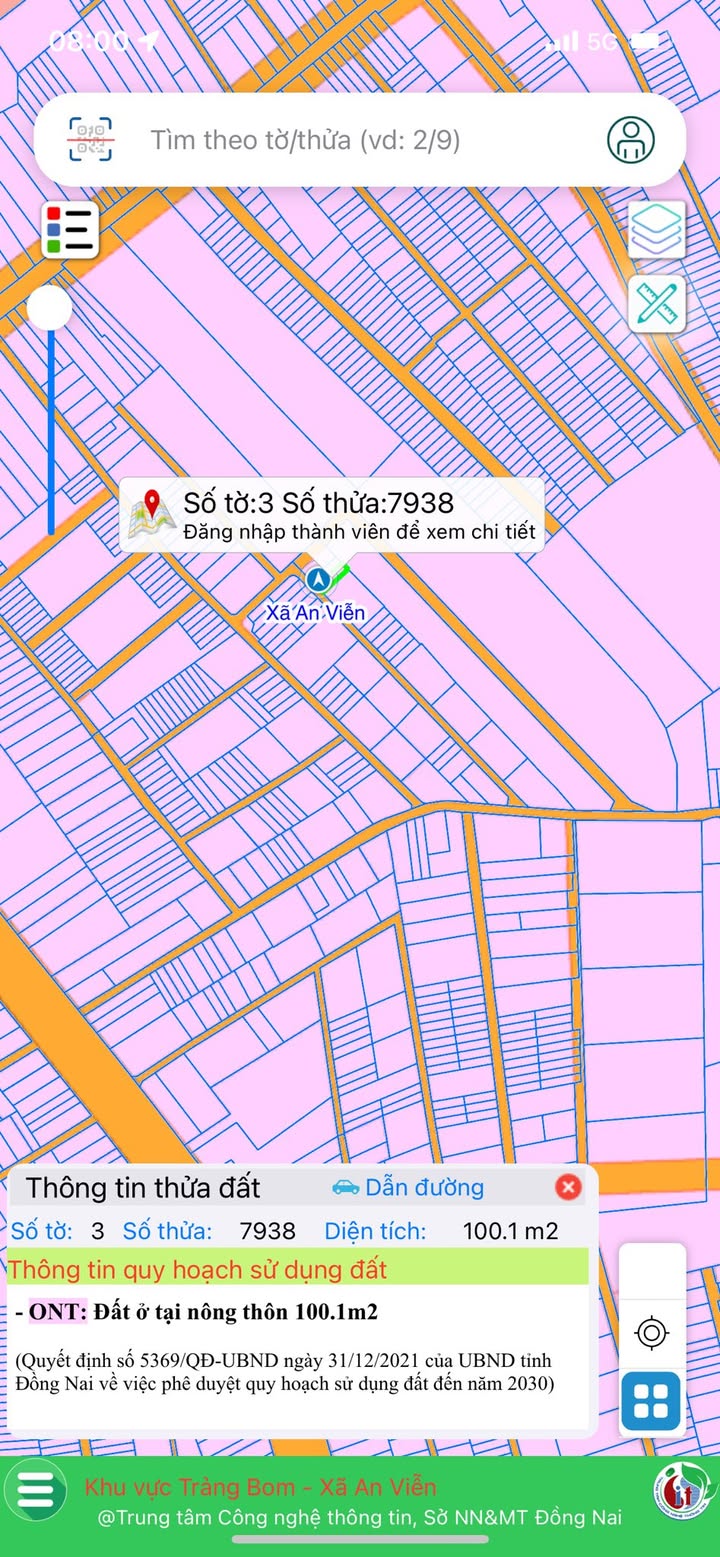Tap the Quyết định số 5369/QĐ-UBND text
The width and height of the screenshot is (720, 1557).
(284, 1372)
